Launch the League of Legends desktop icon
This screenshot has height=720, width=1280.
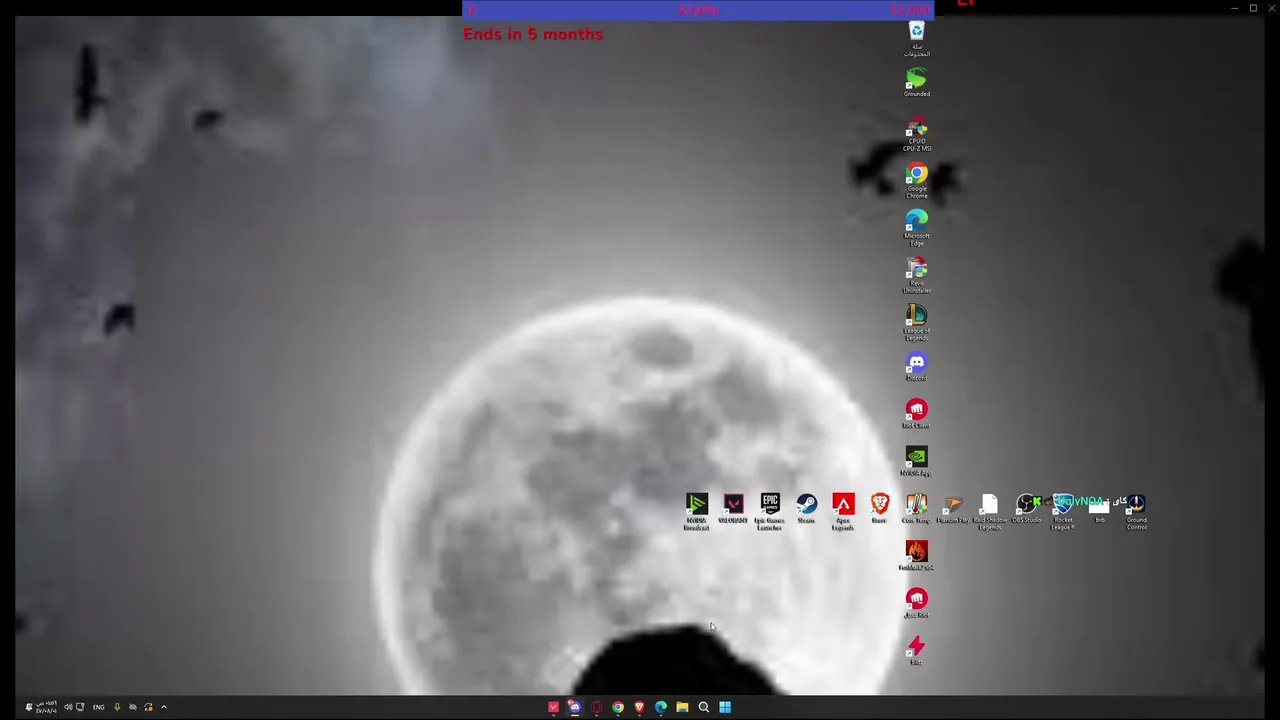pos(917,323)
